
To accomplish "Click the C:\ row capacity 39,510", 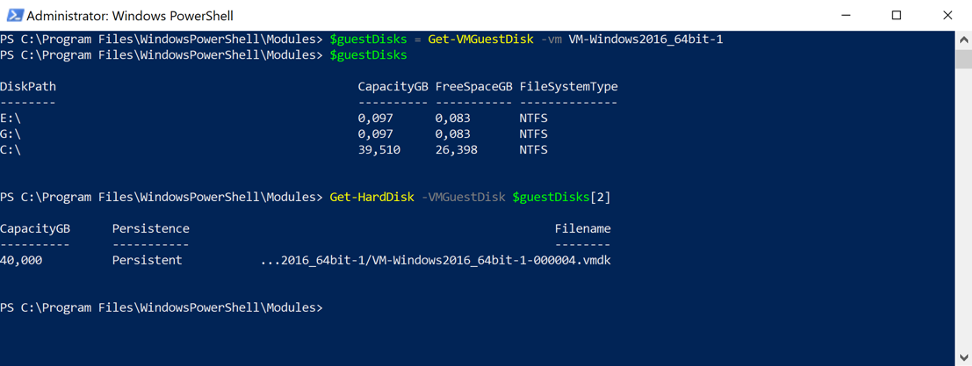I will (379, 150).
